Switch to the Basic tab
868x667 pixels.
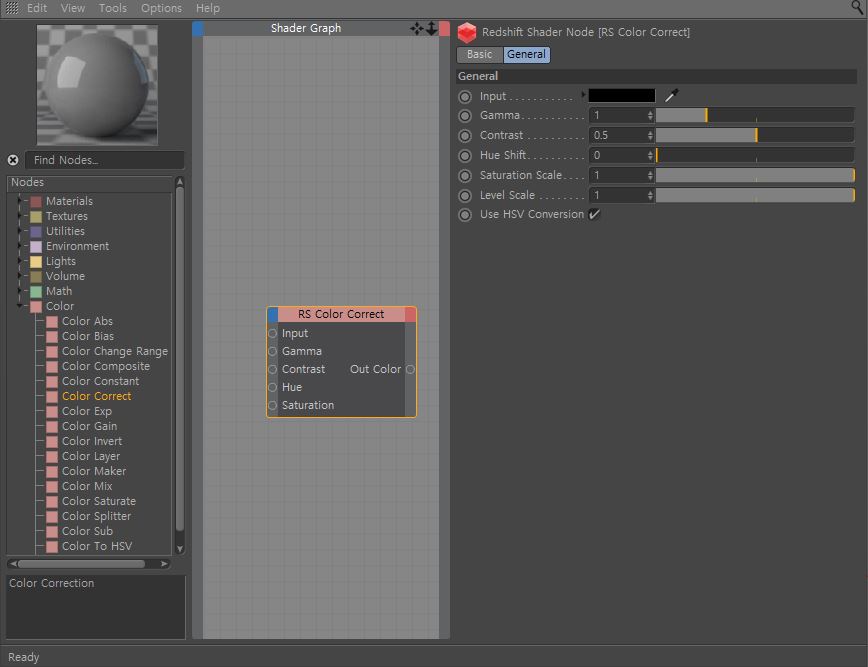(x=479, y=54)
